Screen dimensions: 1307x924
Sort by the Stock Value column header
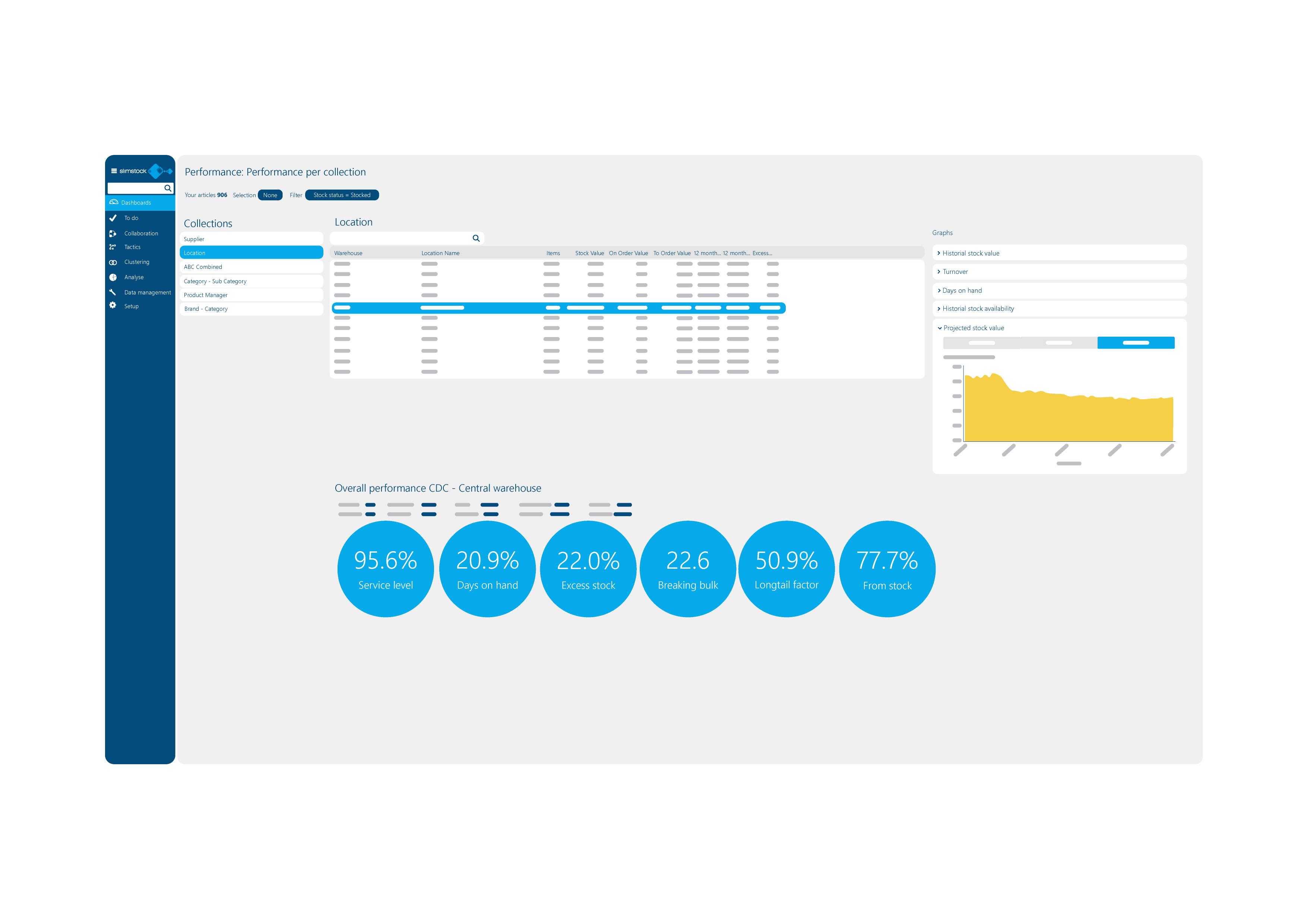[x=589, y=253]
